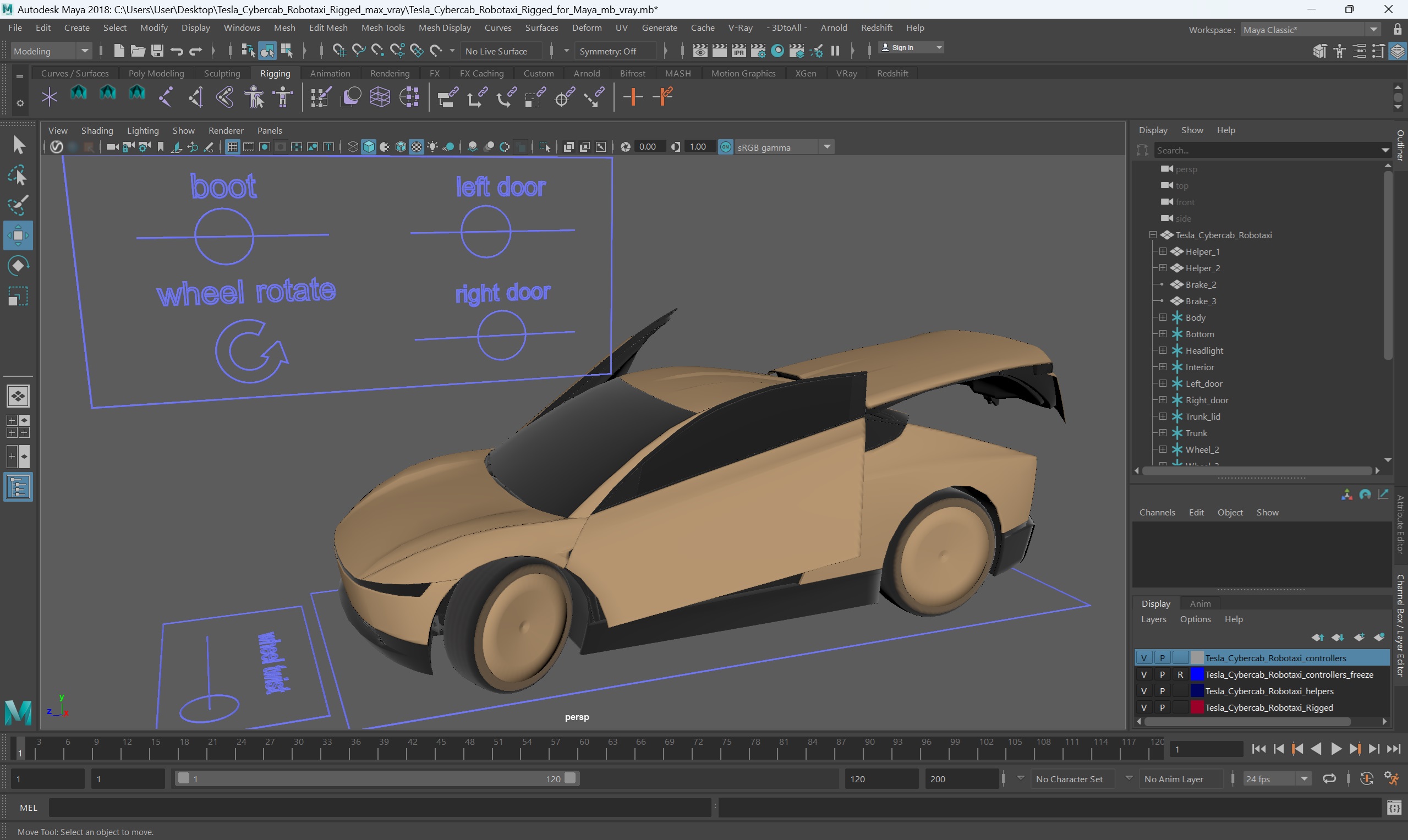Viewport: 1408px width, 840px height.
Task: Open the IPR render icon
Action: pos(739,51)
